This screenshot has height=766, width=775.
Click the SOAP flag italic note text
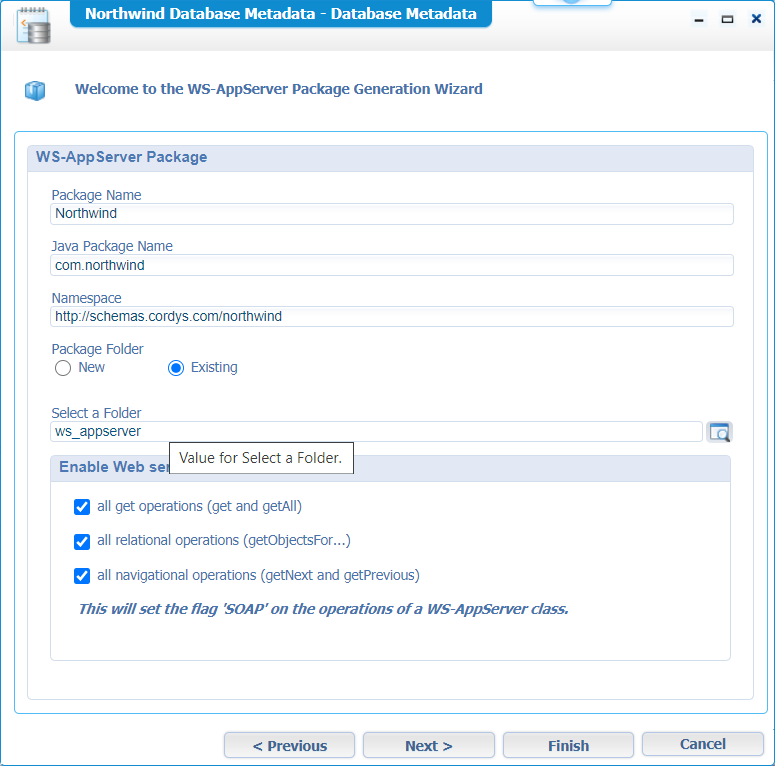(x=323, y=609)
